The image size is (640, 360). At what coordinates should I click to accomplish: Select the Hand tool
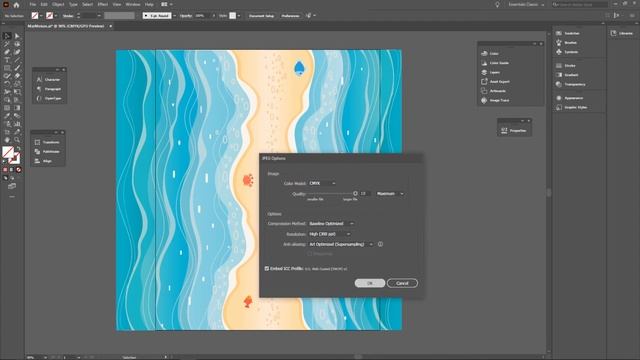7,140
